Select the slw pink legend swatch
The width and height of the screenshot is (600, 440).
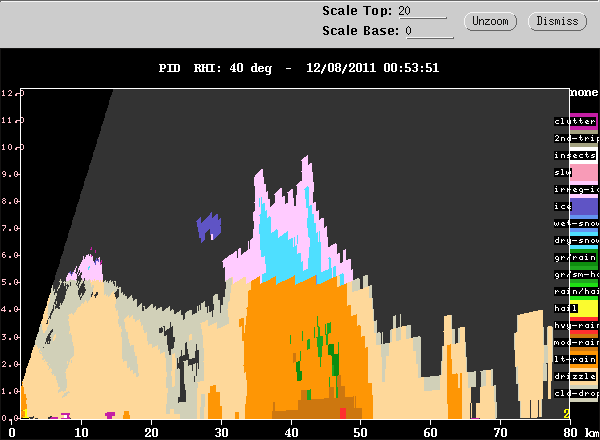[585, 173]
